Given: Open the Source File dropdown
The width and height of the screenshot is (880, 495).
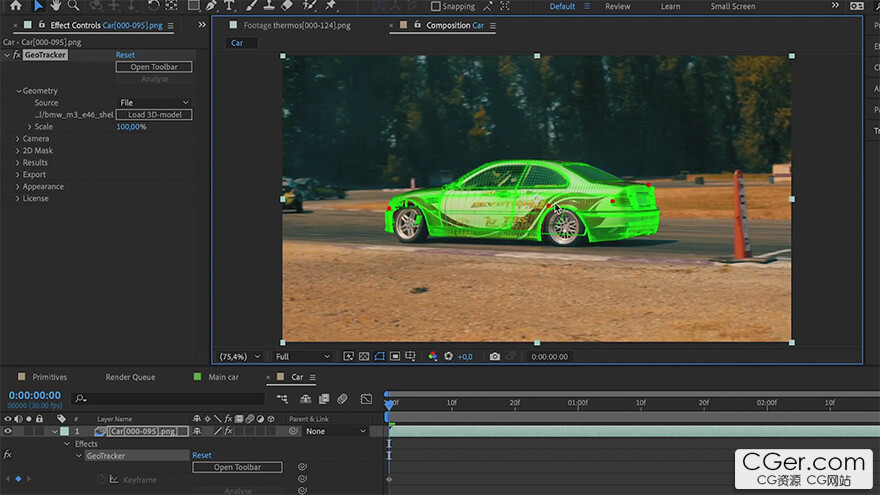Looking at the screenshot, I should 153,103.
